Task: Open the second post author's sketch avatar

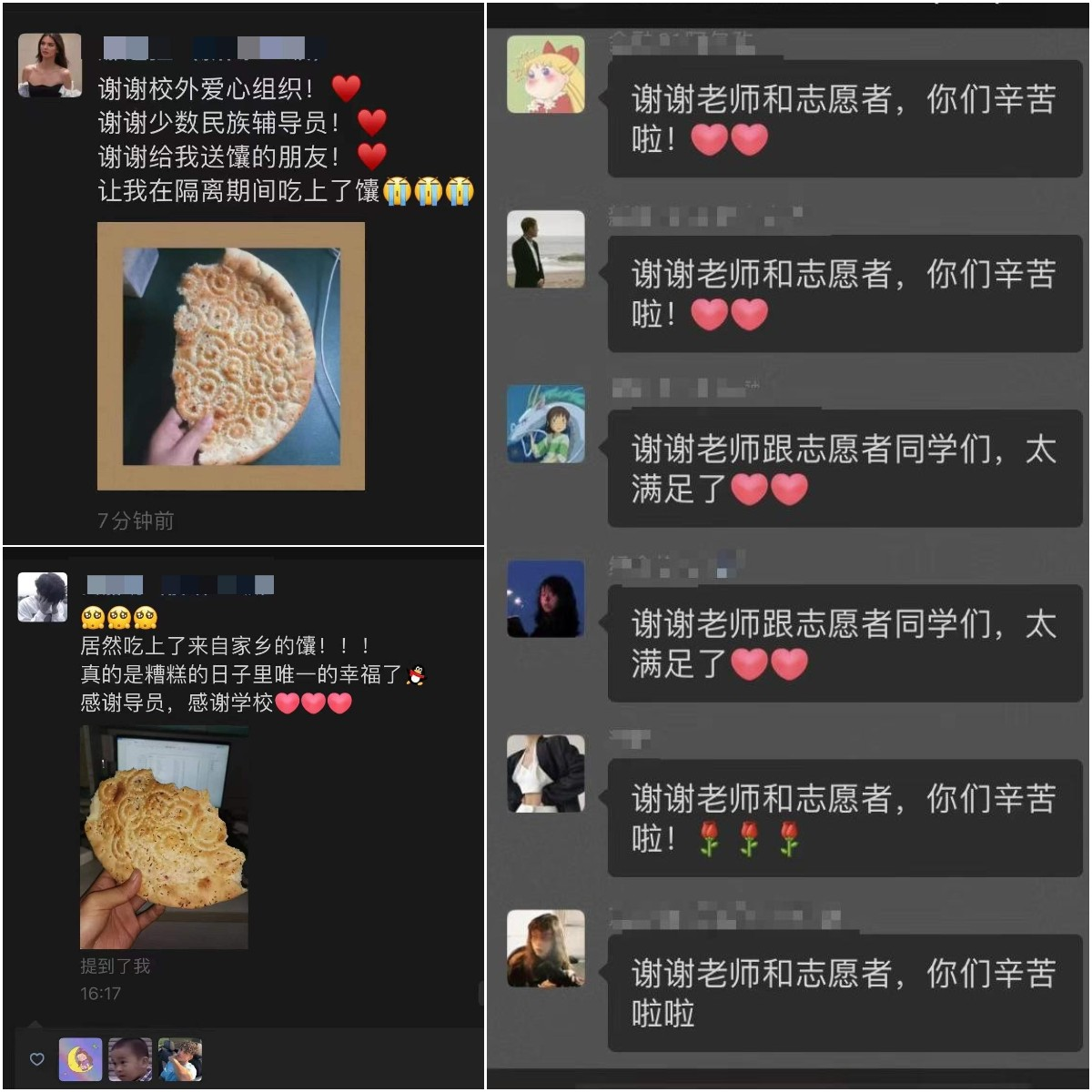Action: click(43, 597)
